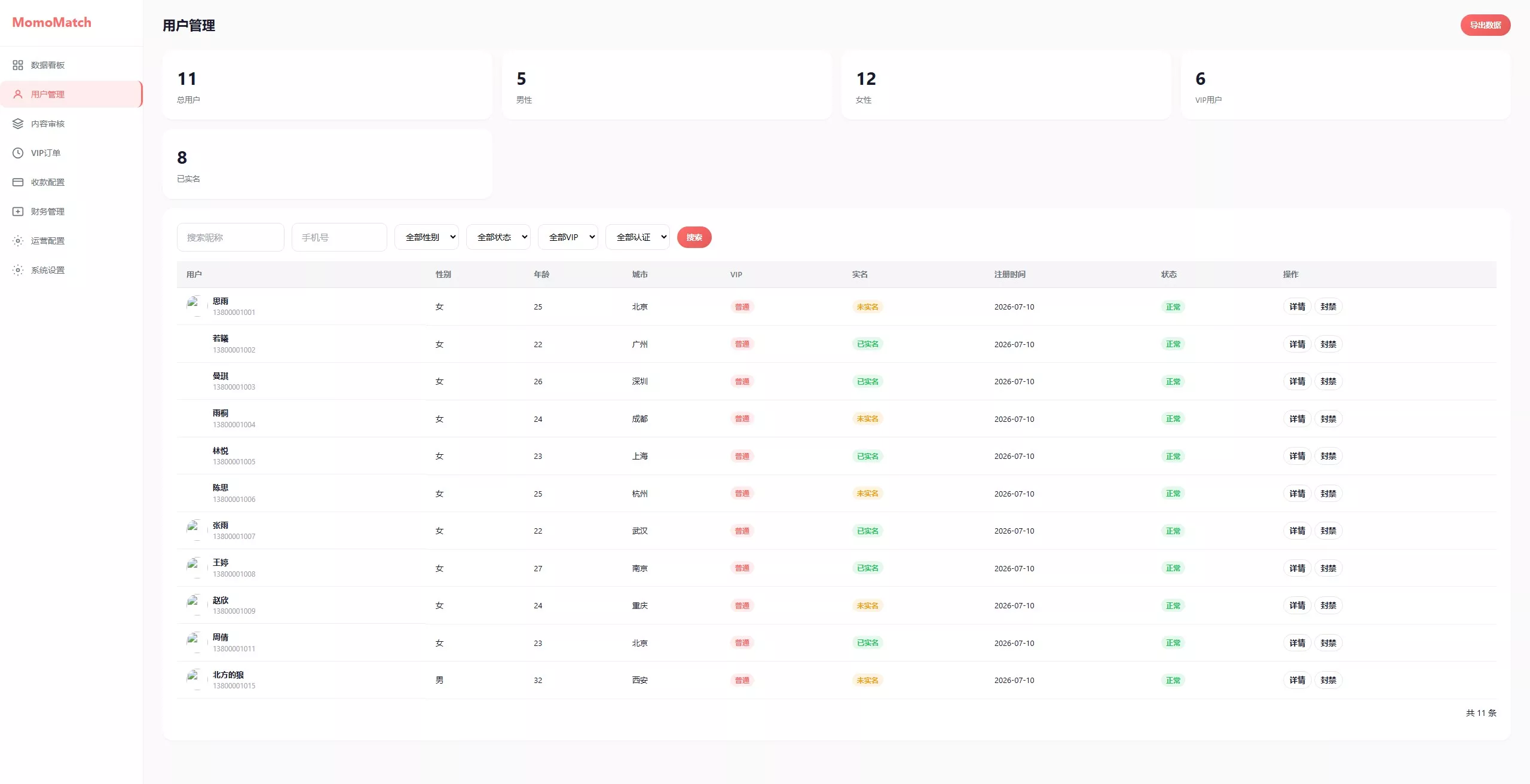
Task: Click the 已实名 stat card showing 8
Action: (x=327, y=164)
